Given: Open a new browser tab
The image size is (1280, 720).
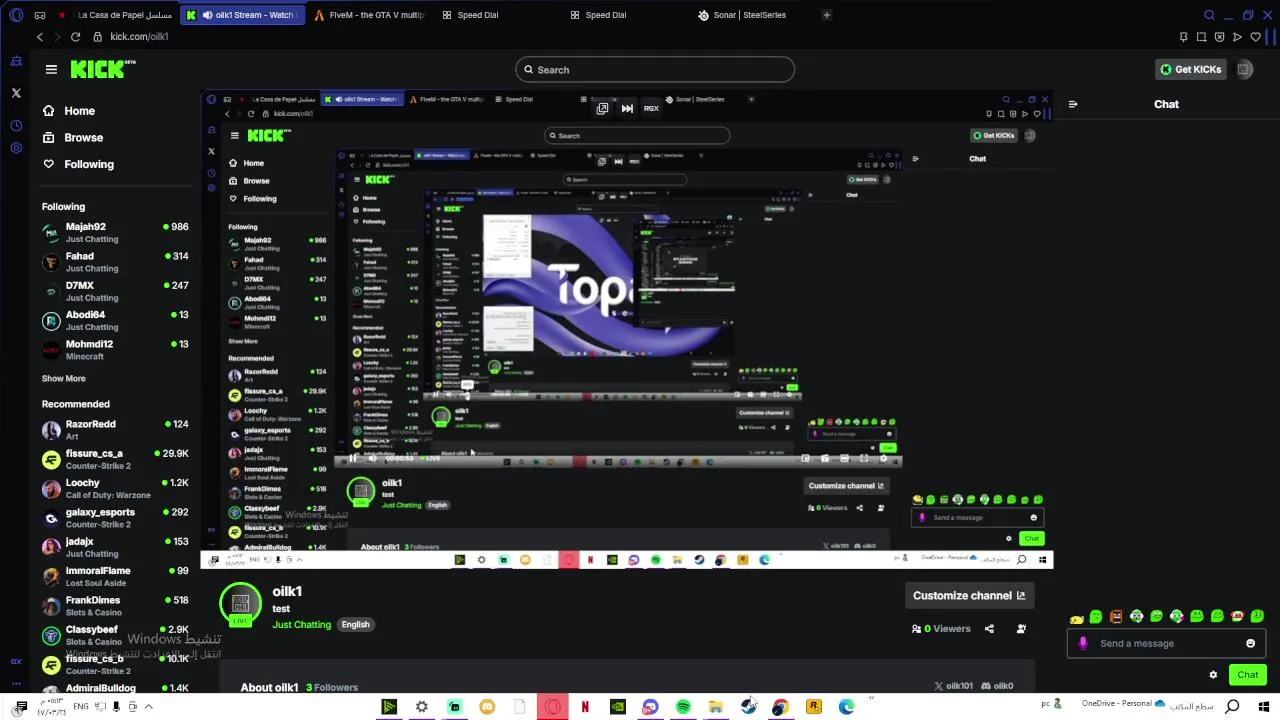Looking at the screenshot, I should [826, 15].
